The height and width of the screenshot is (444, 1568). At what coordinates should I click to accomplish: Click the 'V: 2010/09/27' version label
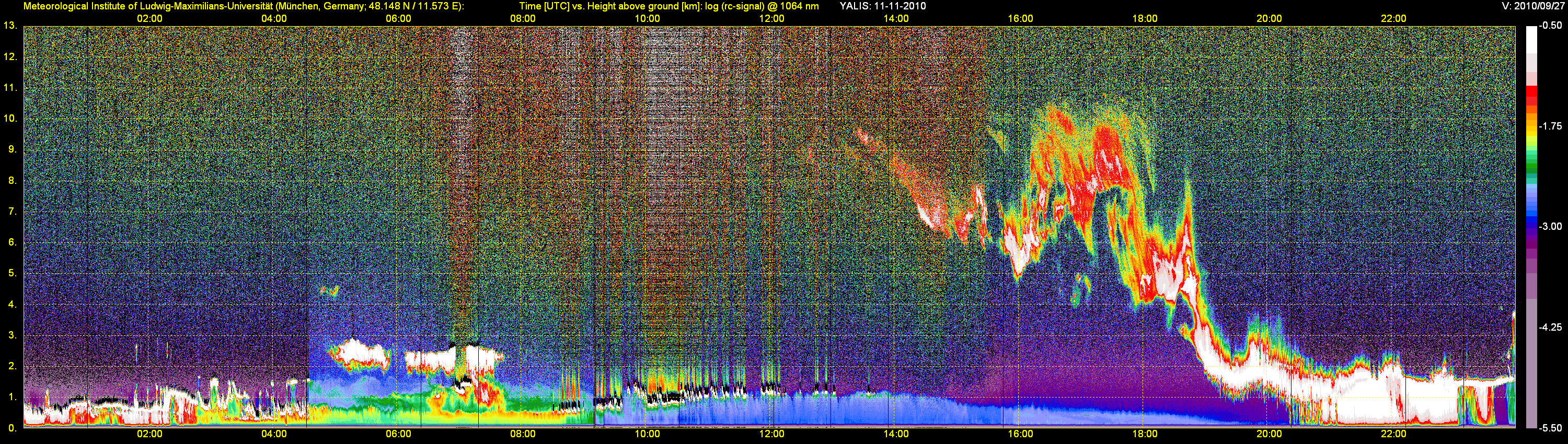(x=1532, y=6)
